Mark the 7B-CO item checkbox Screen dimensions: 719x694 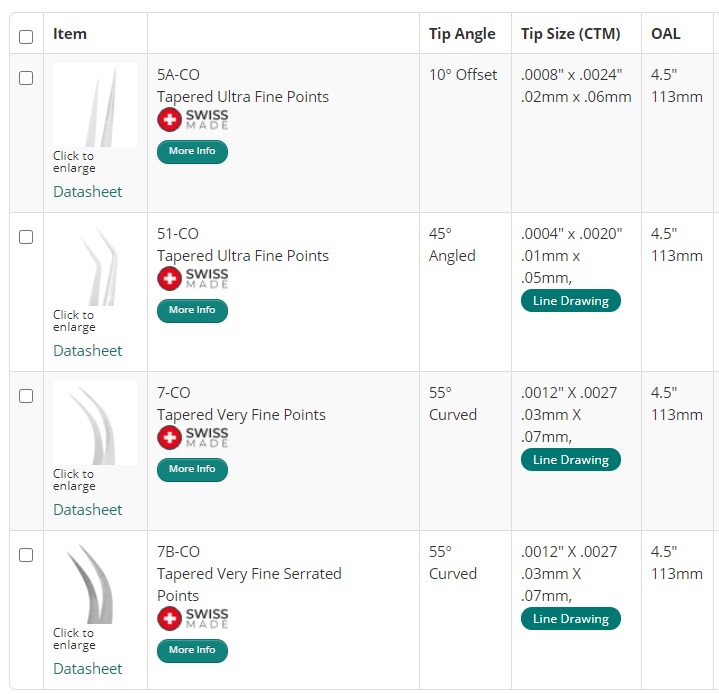[x=26, y=555]
